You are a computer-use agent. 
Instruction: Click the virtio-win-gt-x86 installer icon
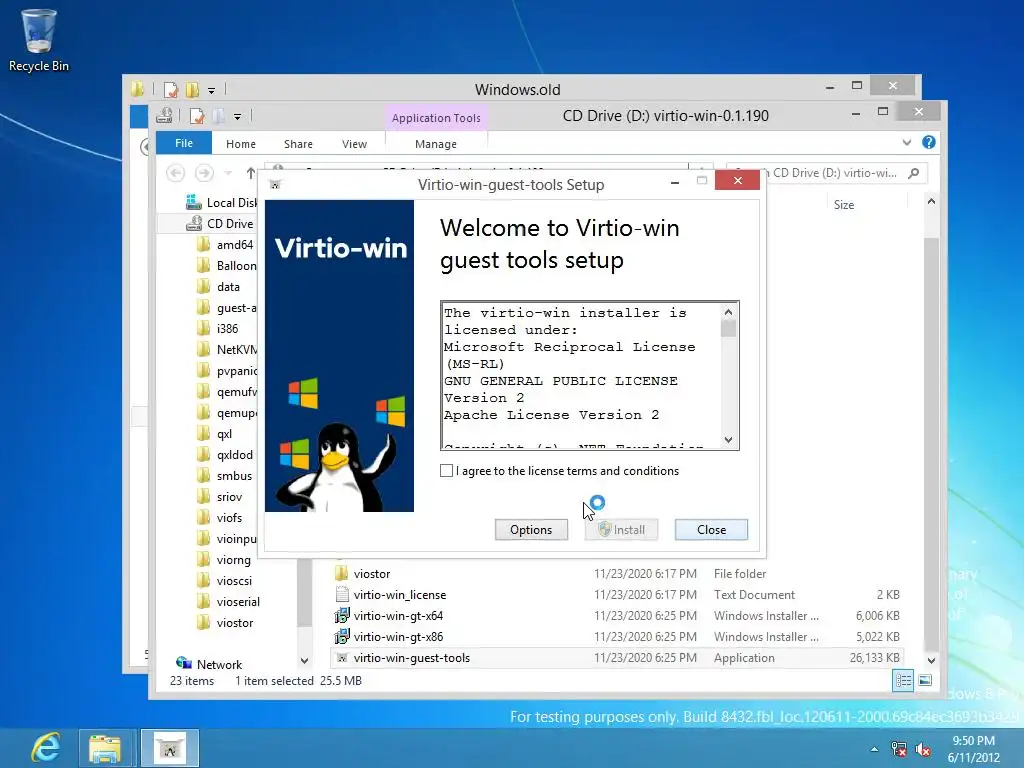342,636
